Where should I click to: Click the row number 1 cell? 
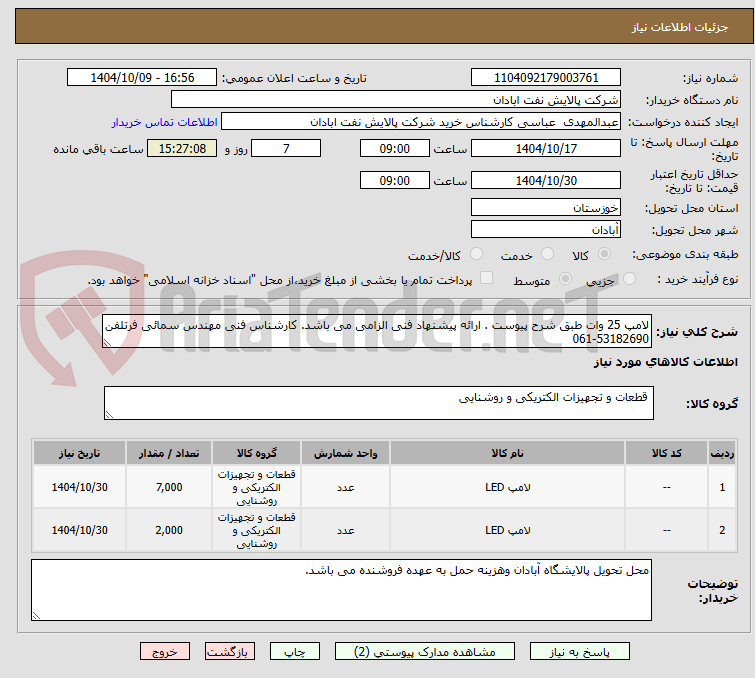click(x=722, y=487)
